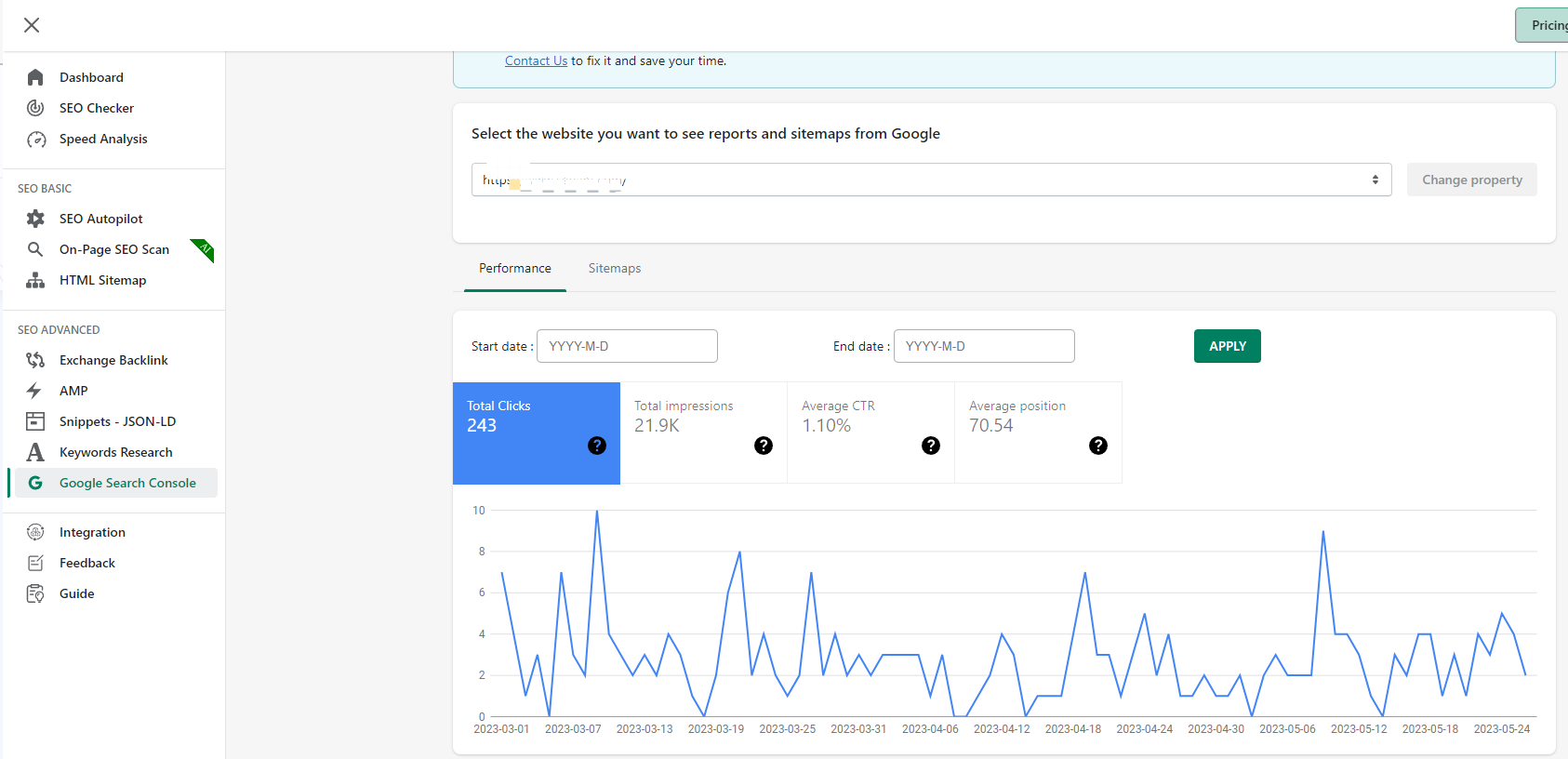This screenshot has height=759, width=1568.
Task: Click the Change property button
Action: (x=1472, y=180)
